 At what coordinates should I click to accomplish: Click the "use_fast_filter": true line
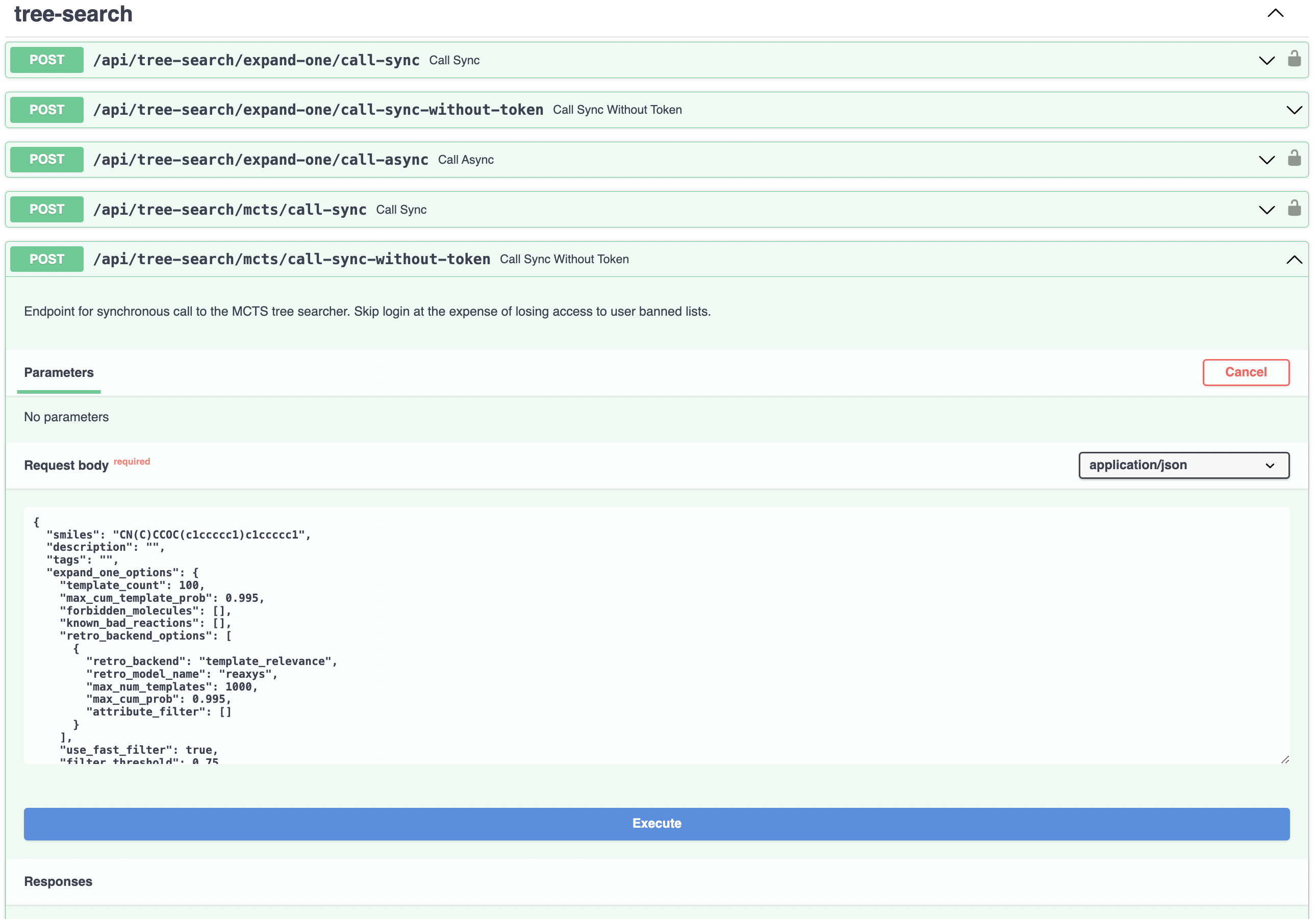[x=139, y=750]
